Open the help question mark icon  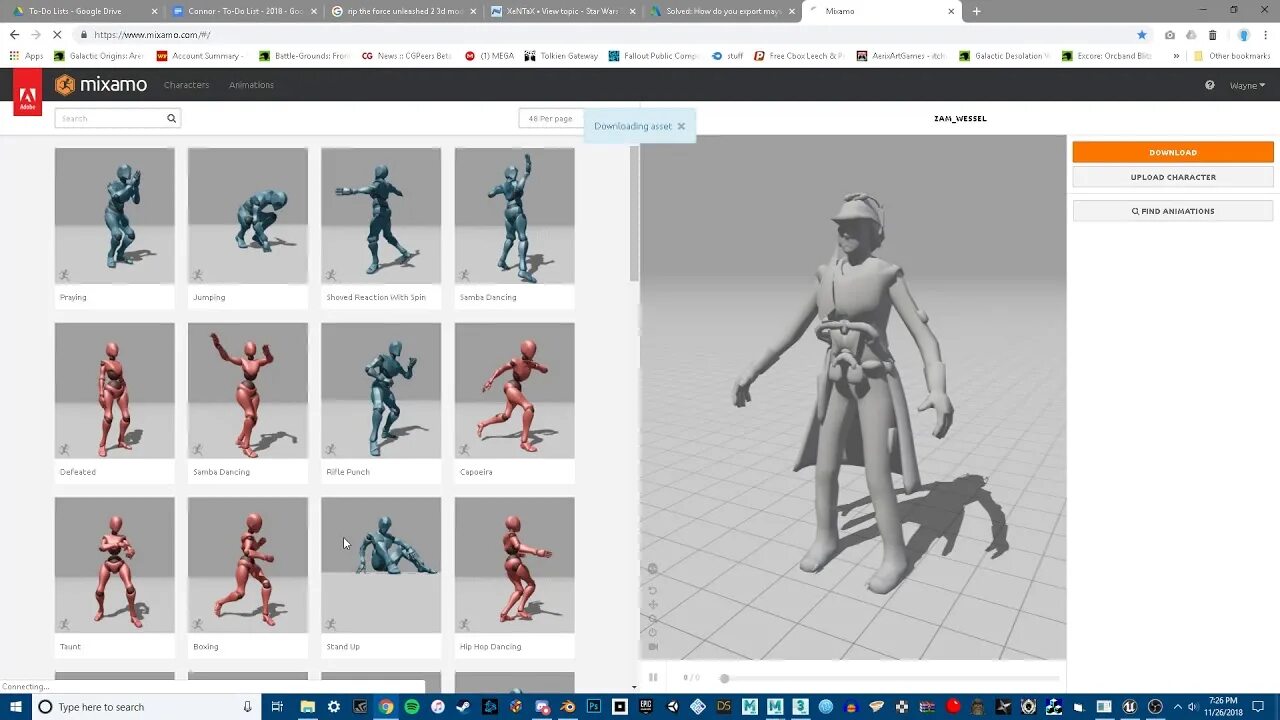click(1209, 85)
